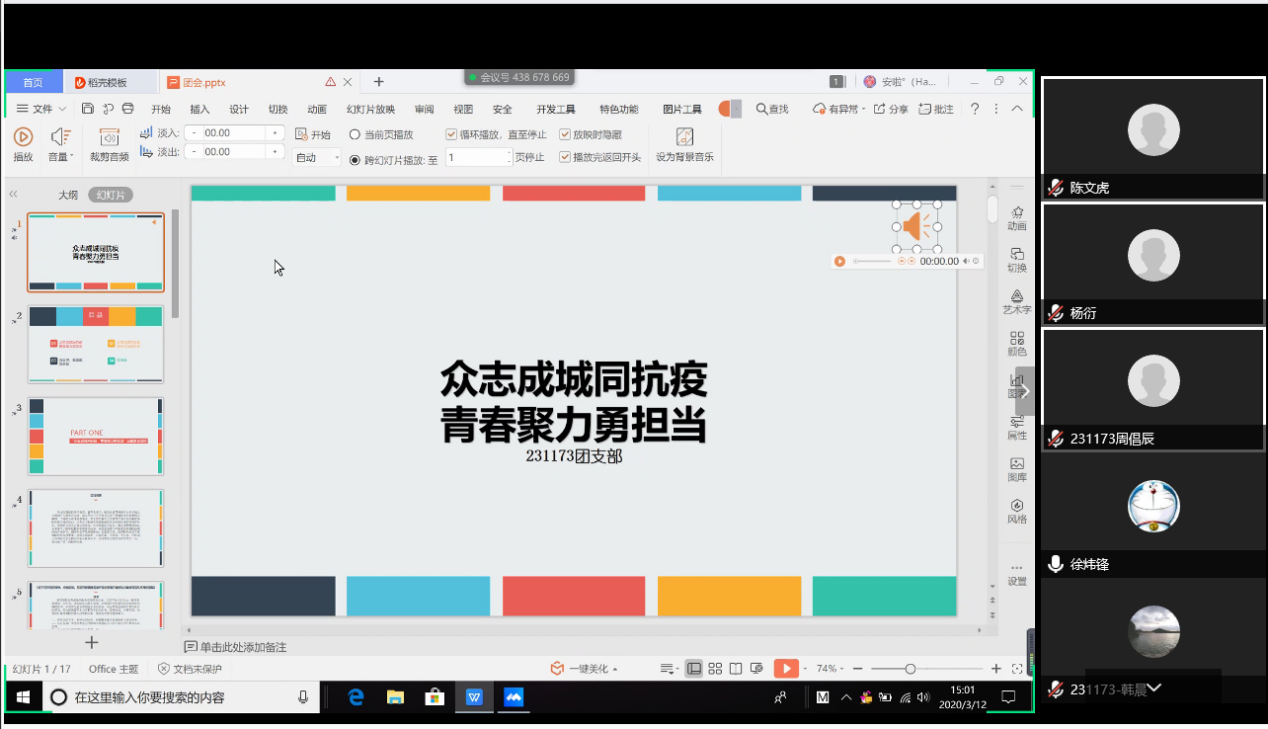Viewport: 1268px width, 729px height.
Task: Click the 分享 share button
Action: pyautogui.click(x=890, y=109)
